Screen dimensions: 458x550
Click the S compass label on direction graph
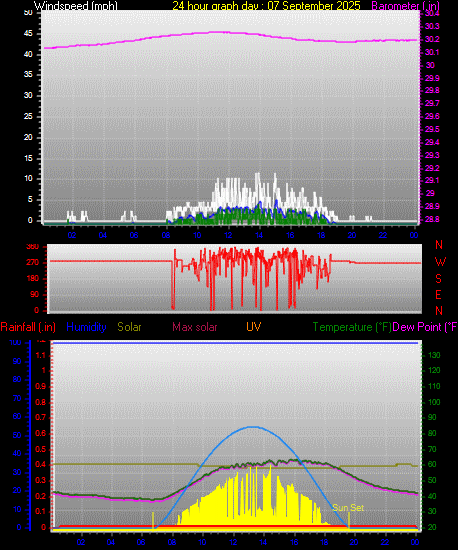(x=438, y=279)
